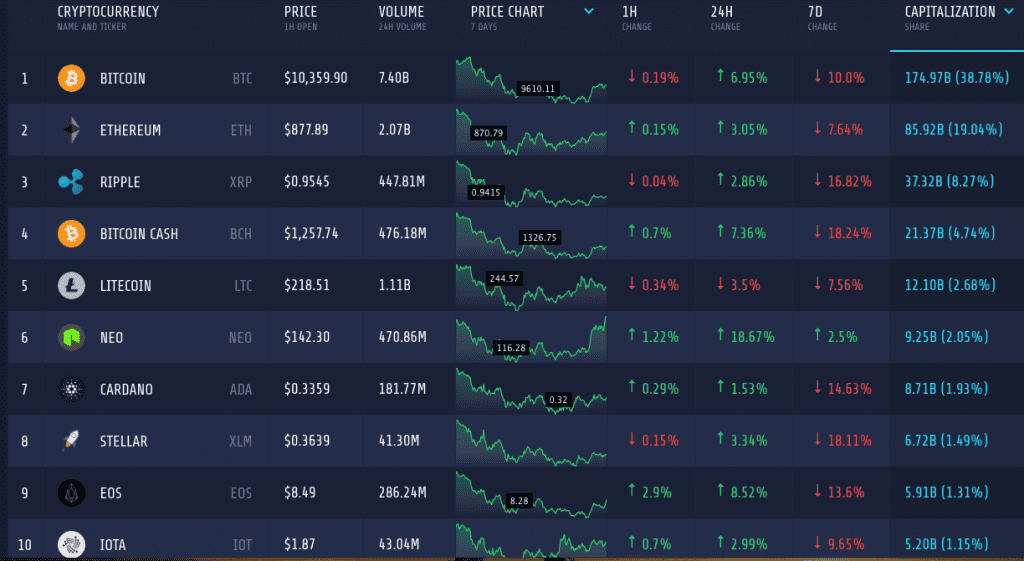This screenshot has width=1024, height=561.
Task: Click the Bitcoin Cash logo icon
Action: click(x=71, y=234)
